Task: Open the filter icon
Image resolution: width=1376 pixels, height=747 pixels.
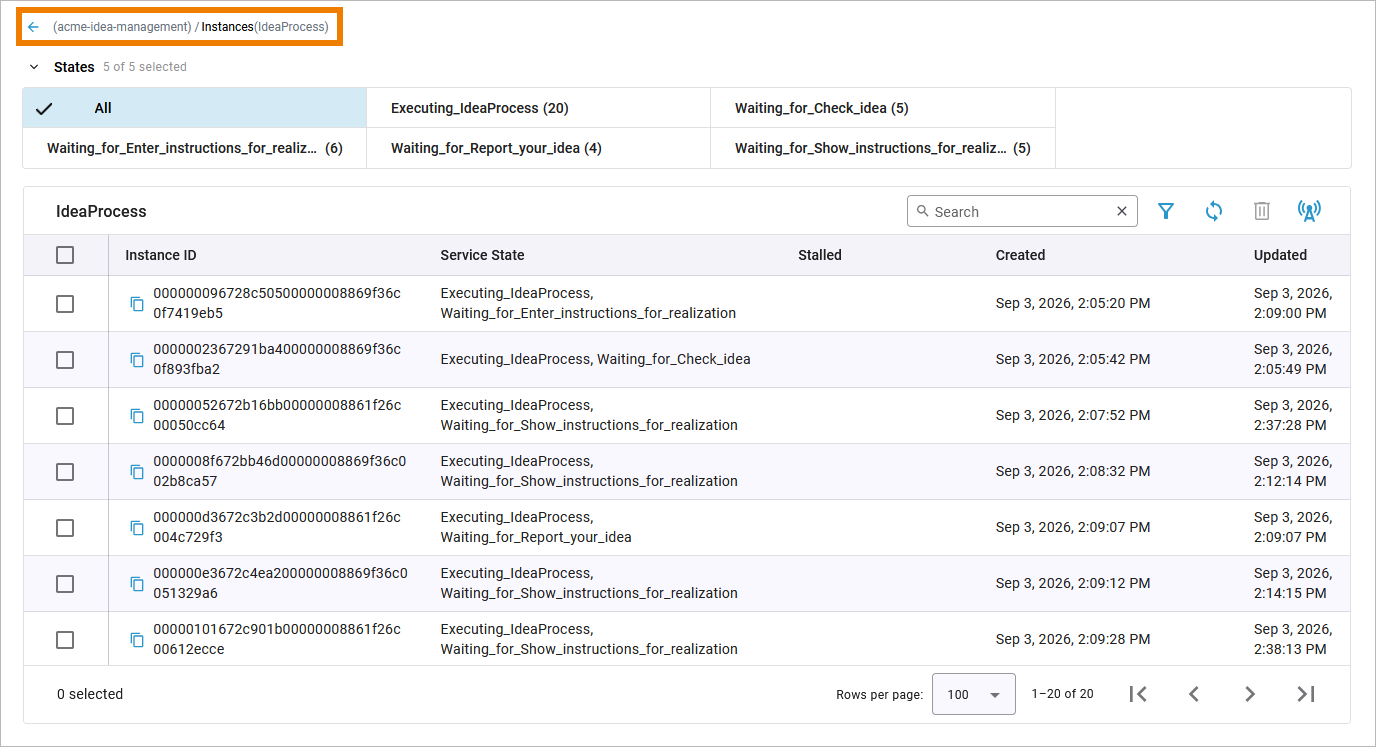Action: pos(1166,211)
